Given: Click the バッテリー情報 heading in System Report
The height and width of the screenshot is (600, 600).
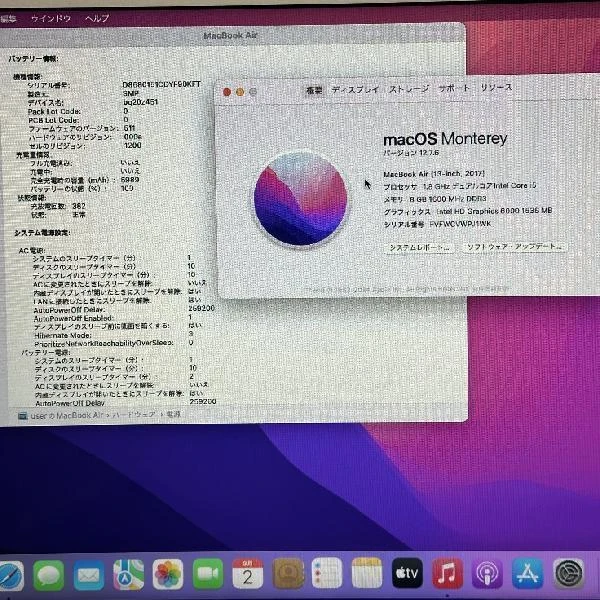Looking at the screenshot, I should pos(33,59).
